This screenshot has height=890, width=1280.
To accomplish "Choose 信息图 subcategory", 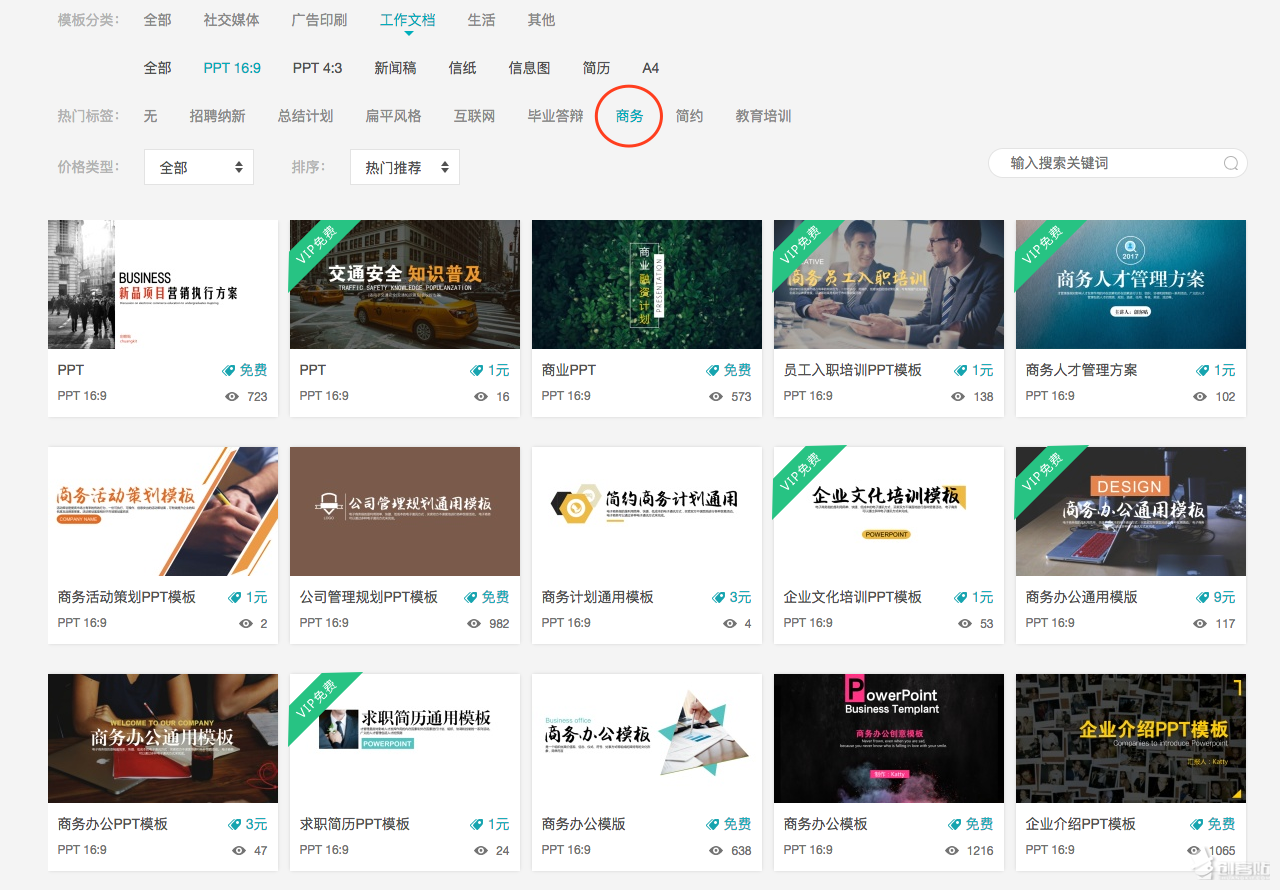I will coord(529,68).
